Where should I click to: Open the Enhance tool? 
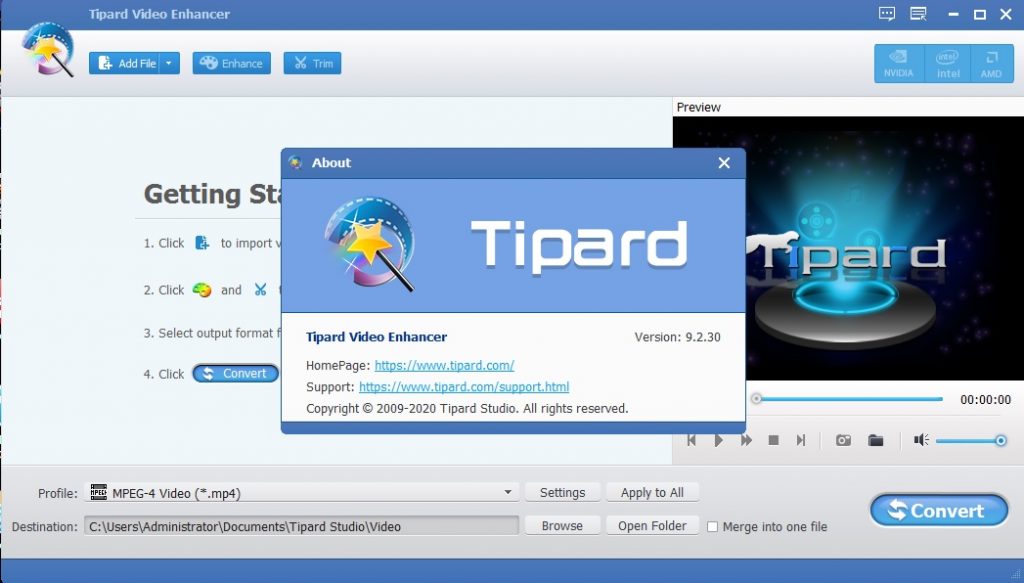[x=231, y=63]
